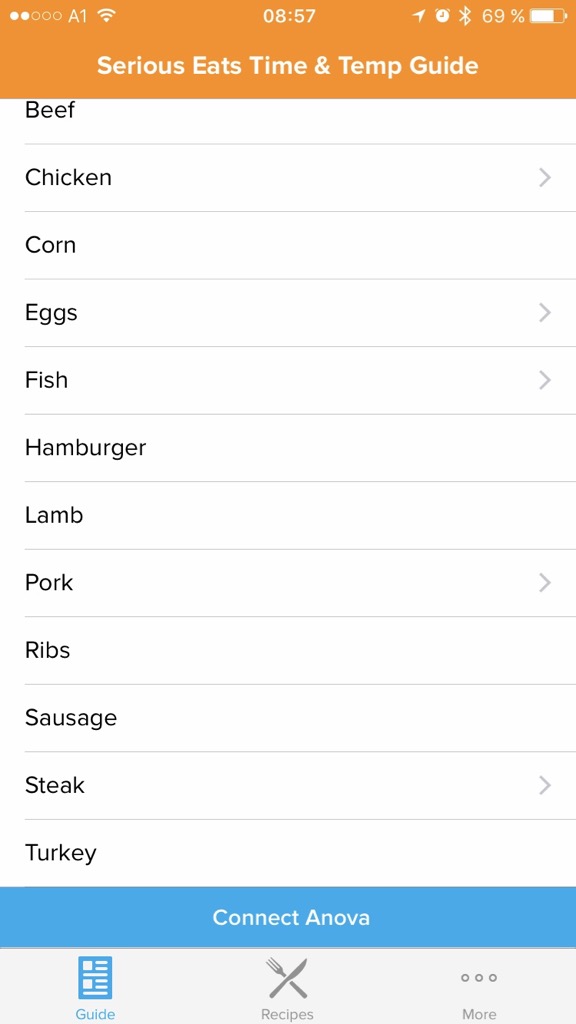Select the Corn list item
Image resolution: width=576 pixels, height=1024 pixels.
288,246
